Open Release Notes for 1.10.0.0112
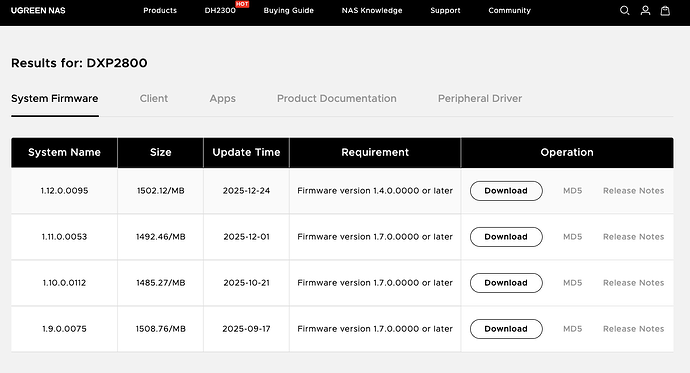The height and width of the screenshot is (373, 690). 633,283
